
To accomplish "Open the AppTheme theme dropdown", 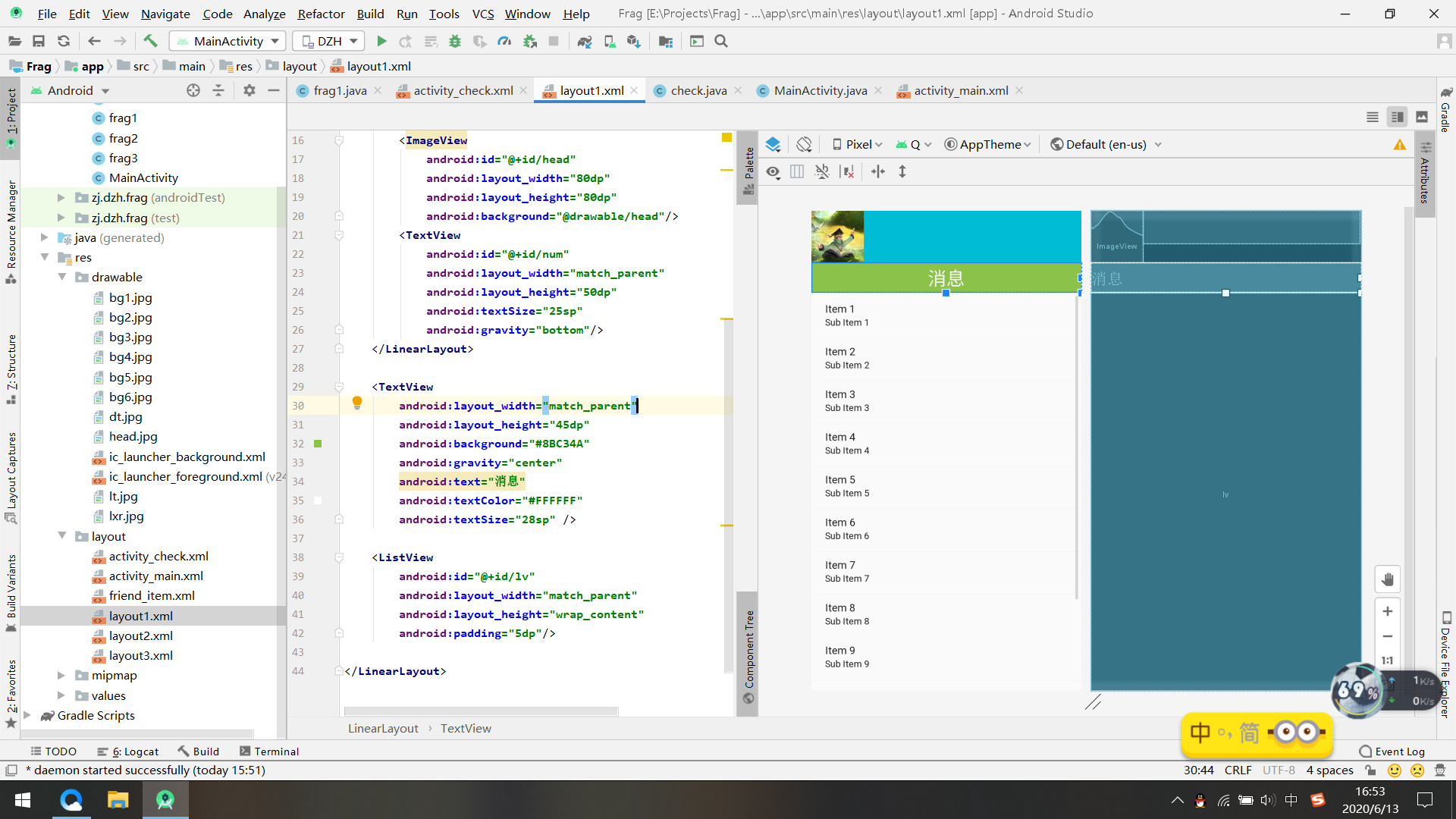I will 987,144.
